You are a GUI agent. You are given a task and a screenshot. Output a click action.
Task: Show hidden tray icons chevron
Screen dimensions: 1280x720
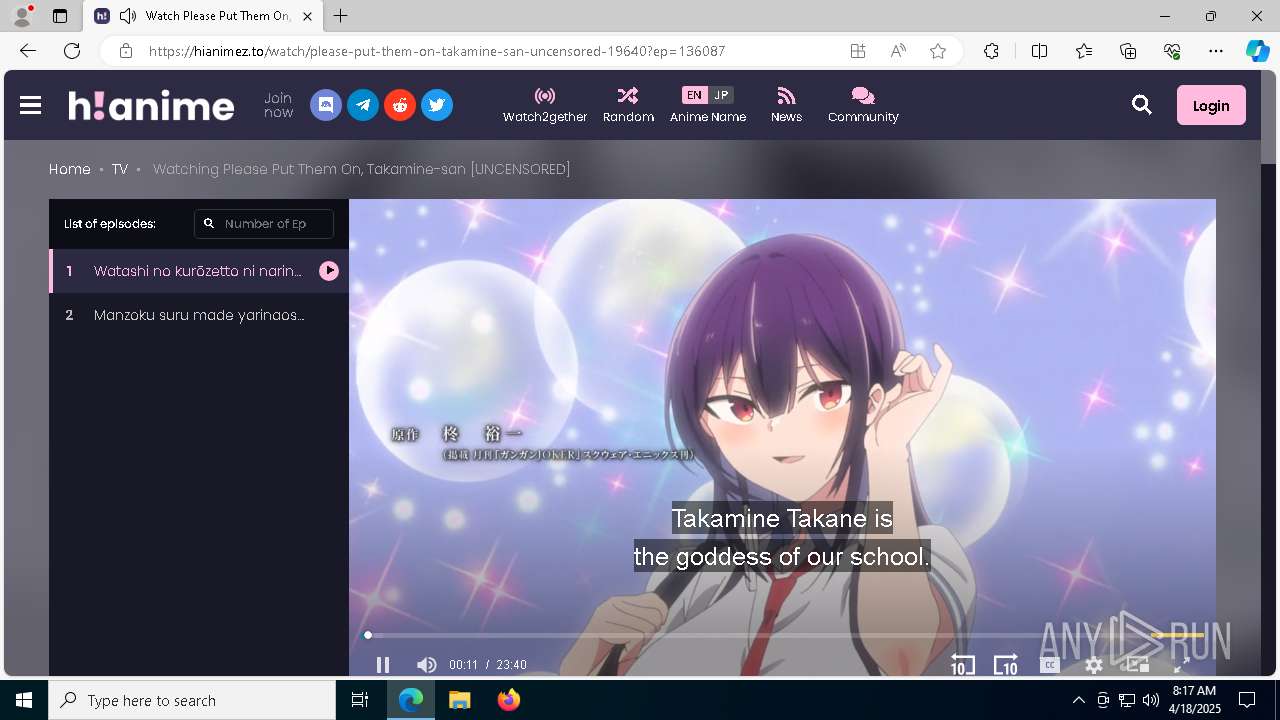1078,700
